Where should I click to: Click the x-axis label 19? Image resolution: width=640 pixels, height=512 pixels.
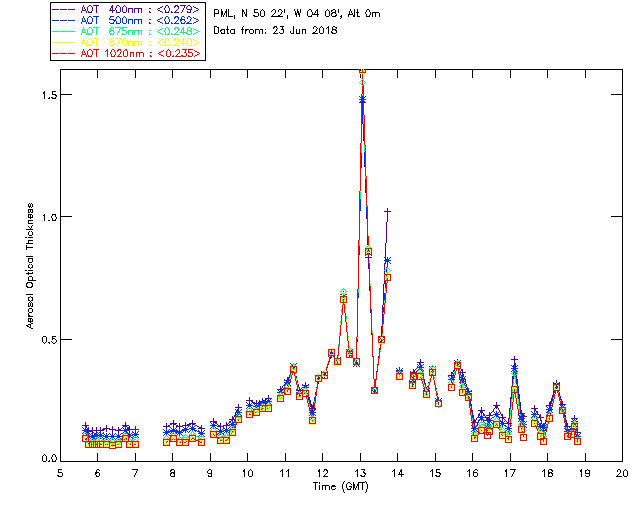585,473
